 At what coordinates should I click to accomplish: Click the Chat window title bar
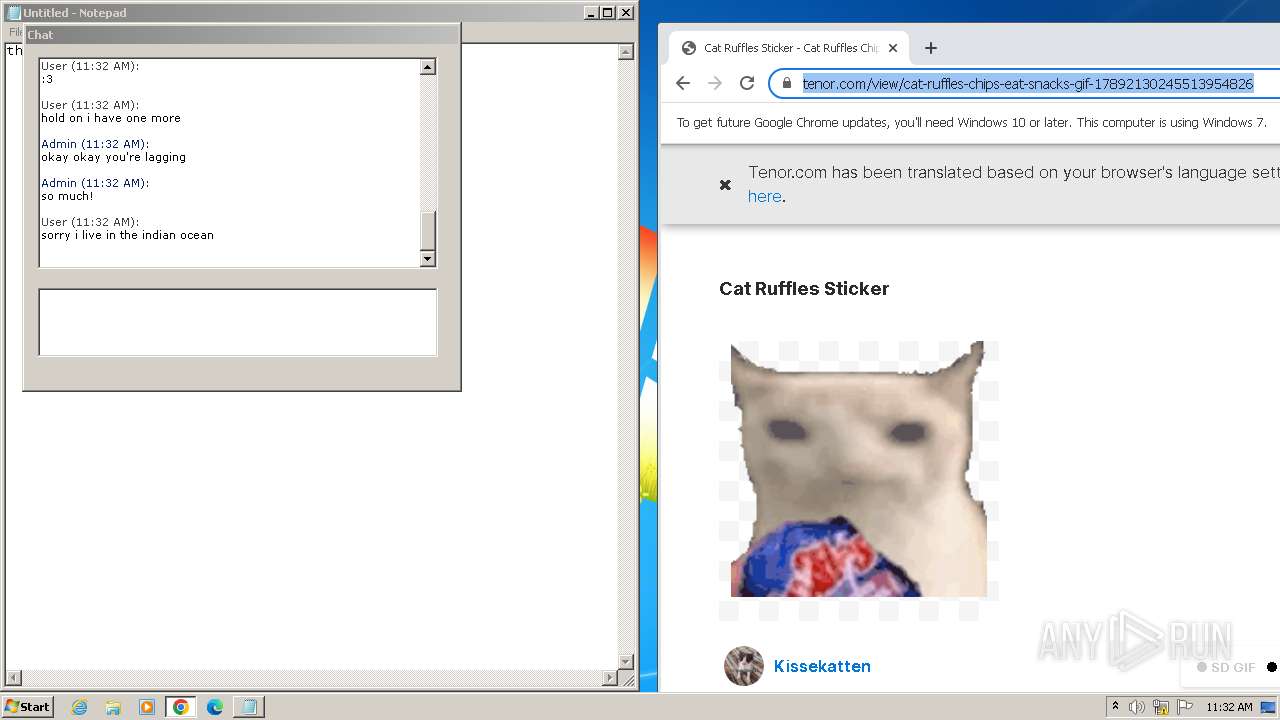click(x=241, y=34)
